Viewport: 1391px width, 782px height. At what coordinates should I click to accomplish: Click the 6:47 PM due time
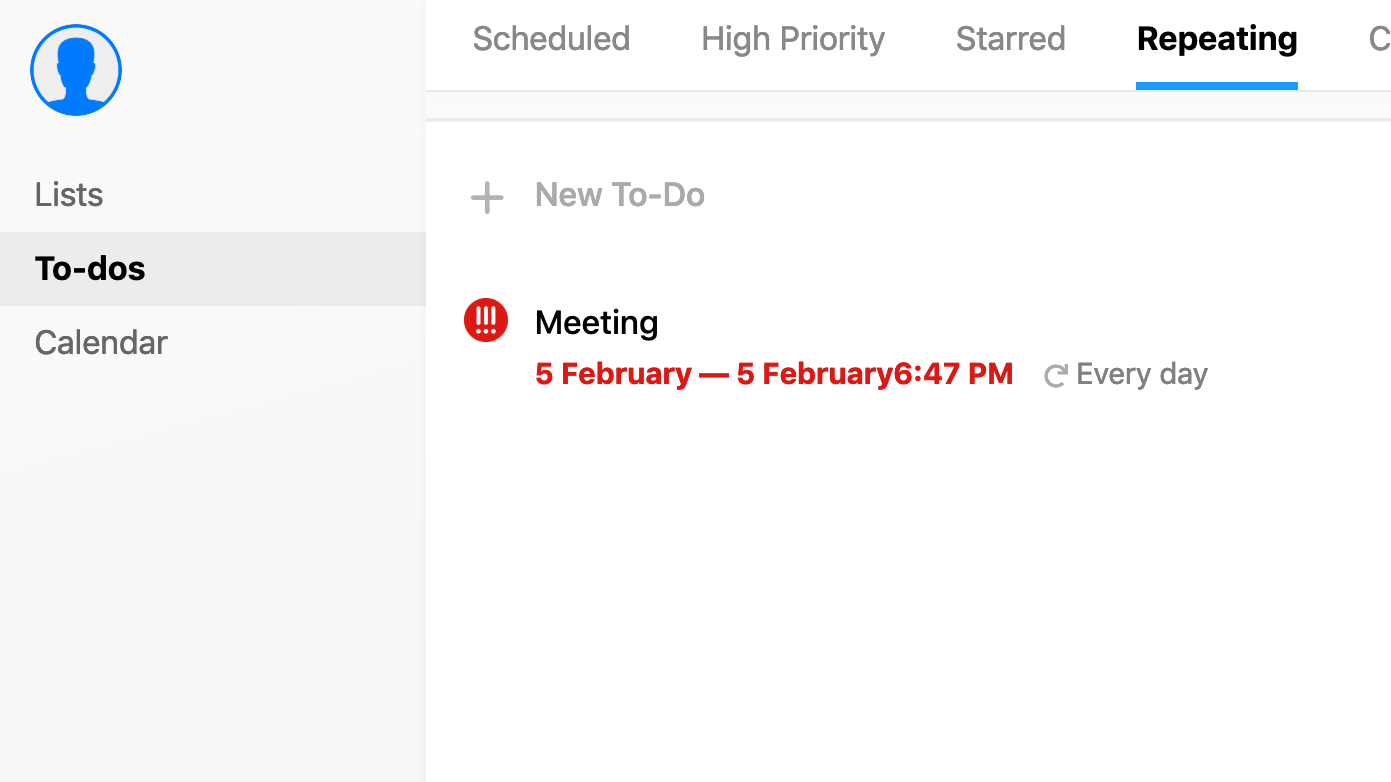[954, 374]
